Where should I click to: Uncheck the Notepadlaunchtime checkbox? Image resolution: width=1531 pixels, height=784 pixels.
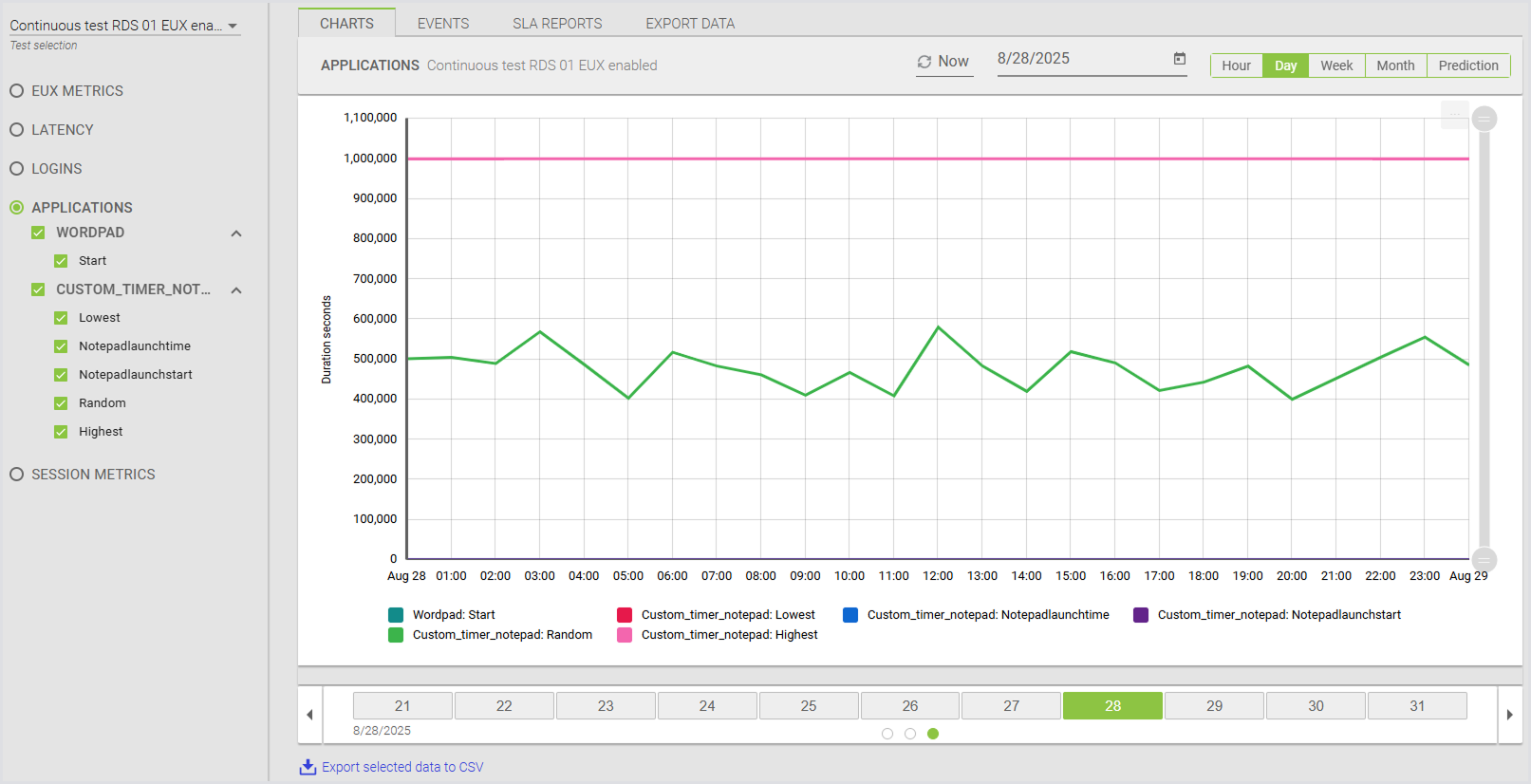[61, 346]
